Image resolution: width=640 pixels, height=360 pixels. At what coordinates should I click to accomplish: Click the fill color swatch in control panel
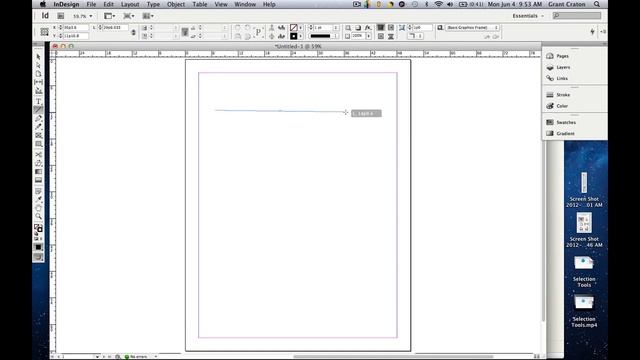(293, 27)
